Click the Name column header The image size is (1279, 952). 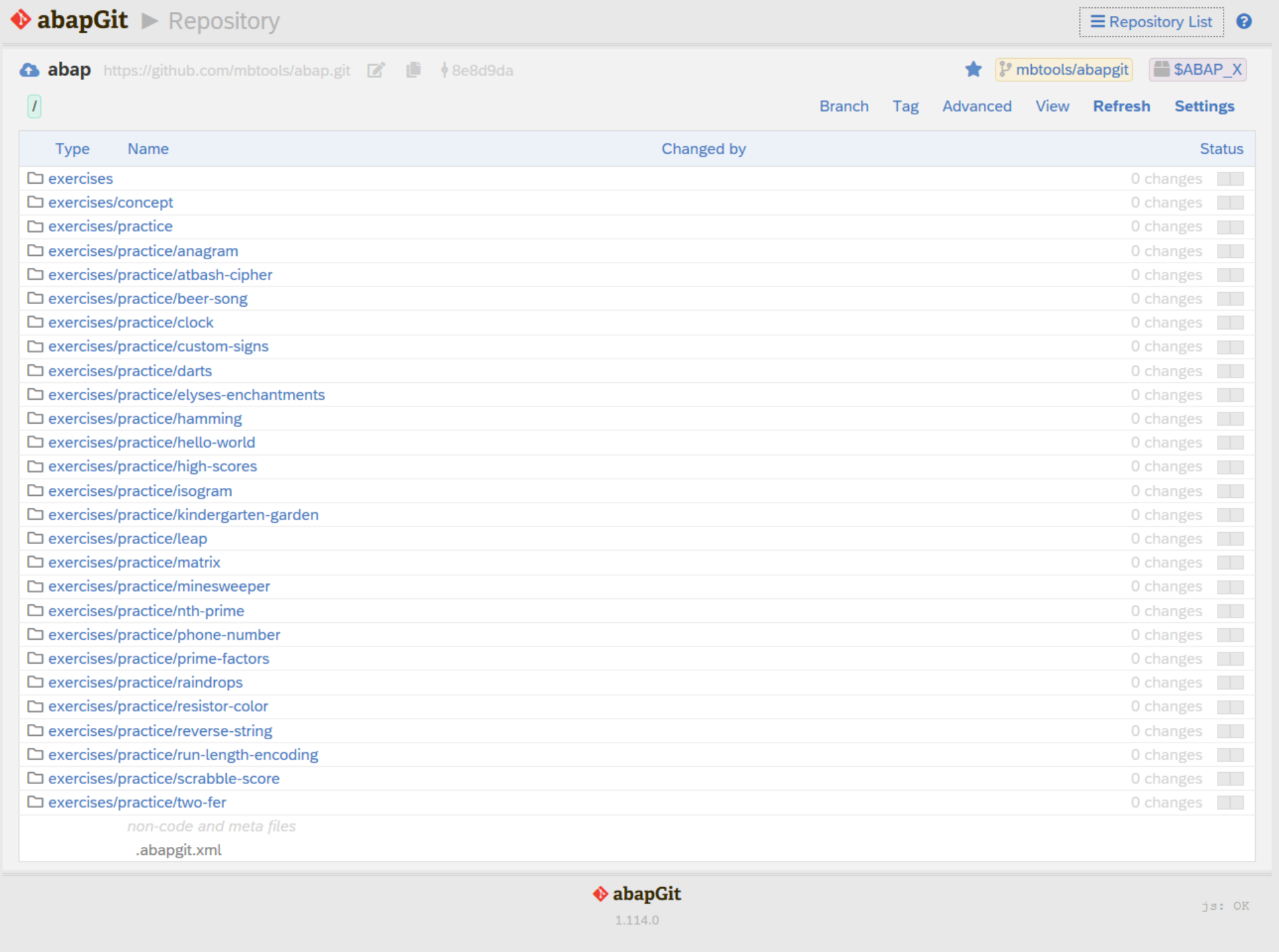point(148,149)
